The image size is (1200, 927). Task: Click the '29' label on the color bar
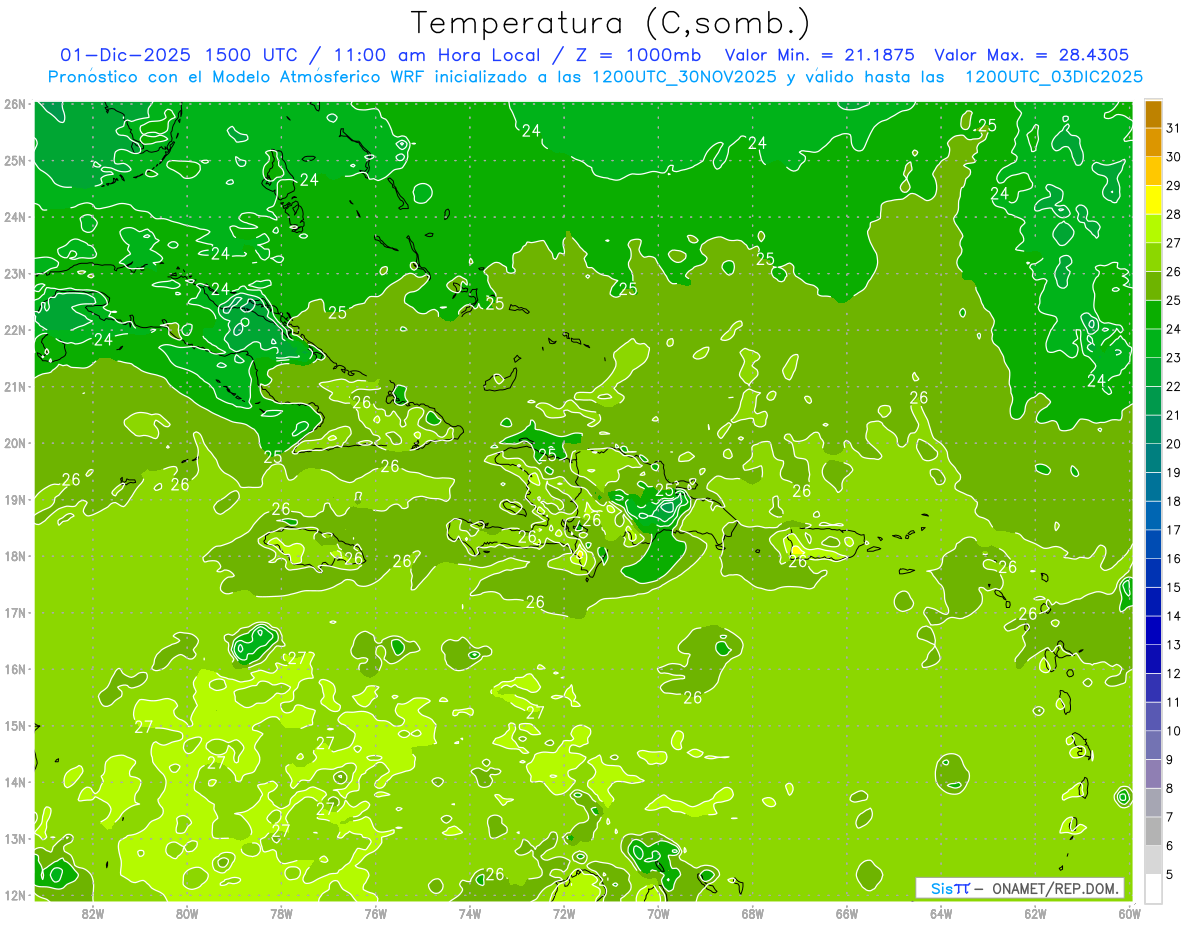click(x=1173, y=185)
